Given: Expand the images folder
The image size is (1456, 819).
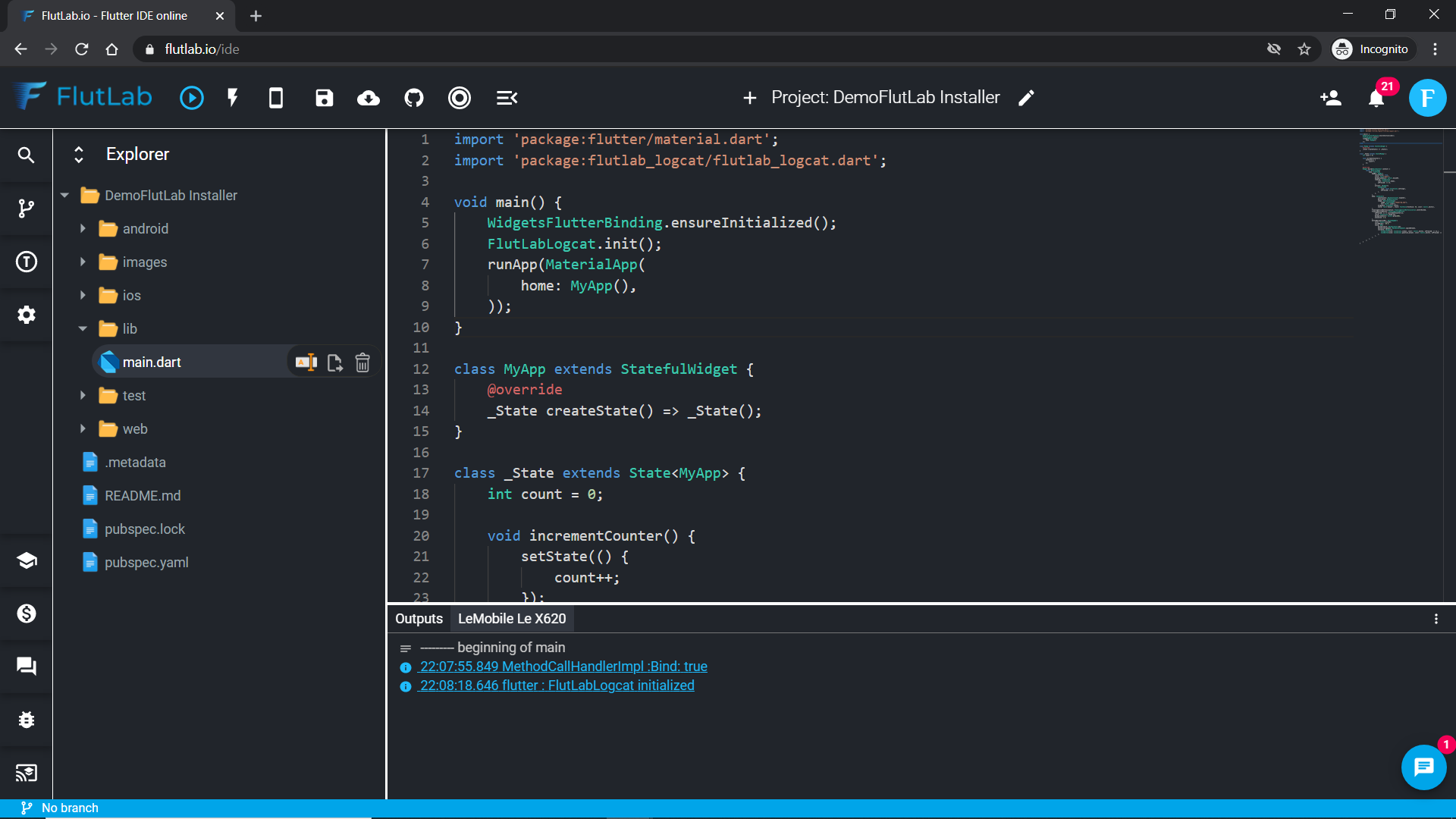Looking at the screenshot, I should 83,262.
